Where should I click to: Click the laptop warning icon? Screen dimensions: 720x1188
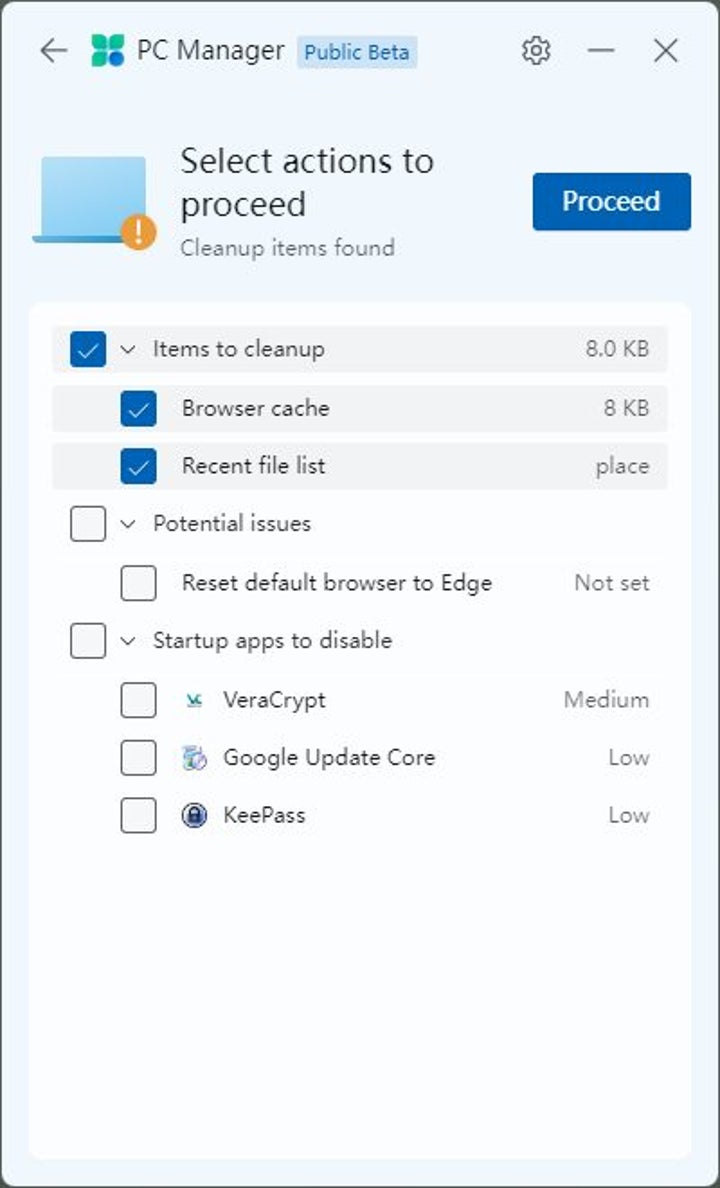[96, 200]
